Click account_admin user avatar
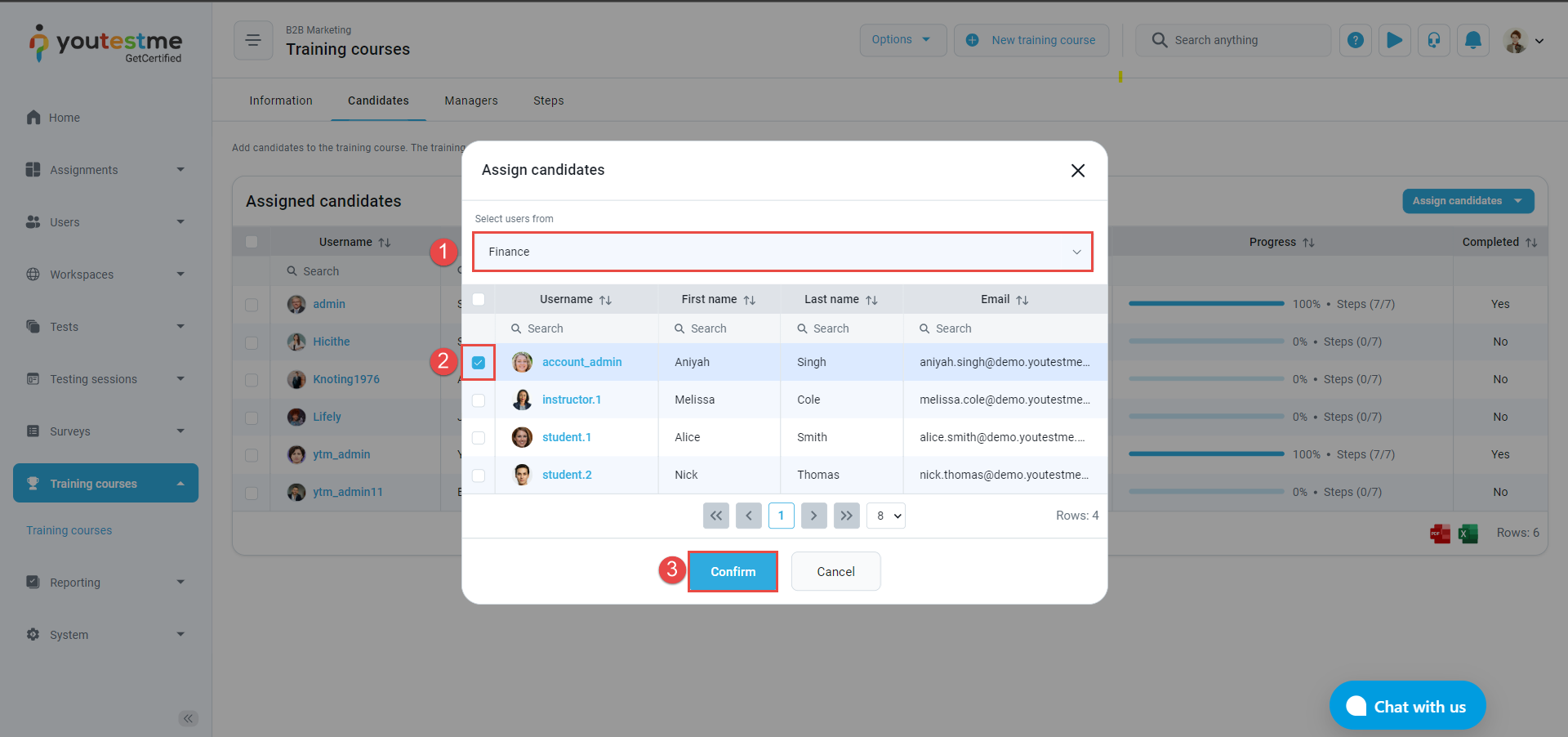 pos(522,362)
